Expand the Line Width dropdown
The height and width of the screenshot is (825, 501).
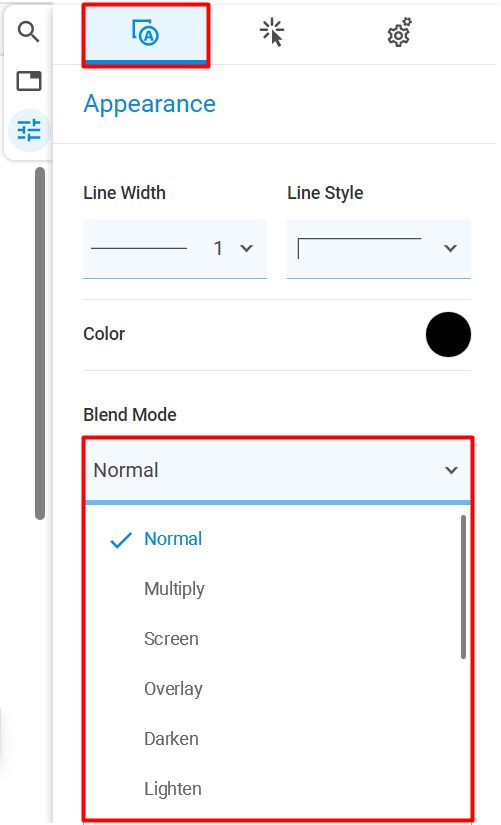[x=175, y=248]
